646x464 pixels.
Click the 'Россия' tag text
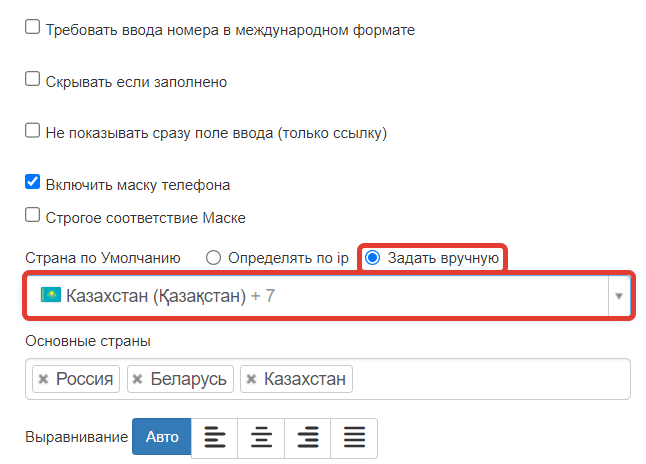click(x=84, y=379)
